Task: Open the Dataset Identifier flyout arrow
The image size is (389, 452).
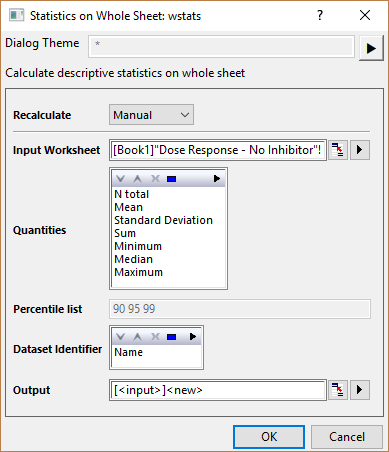Action: (x=193, y=337)
